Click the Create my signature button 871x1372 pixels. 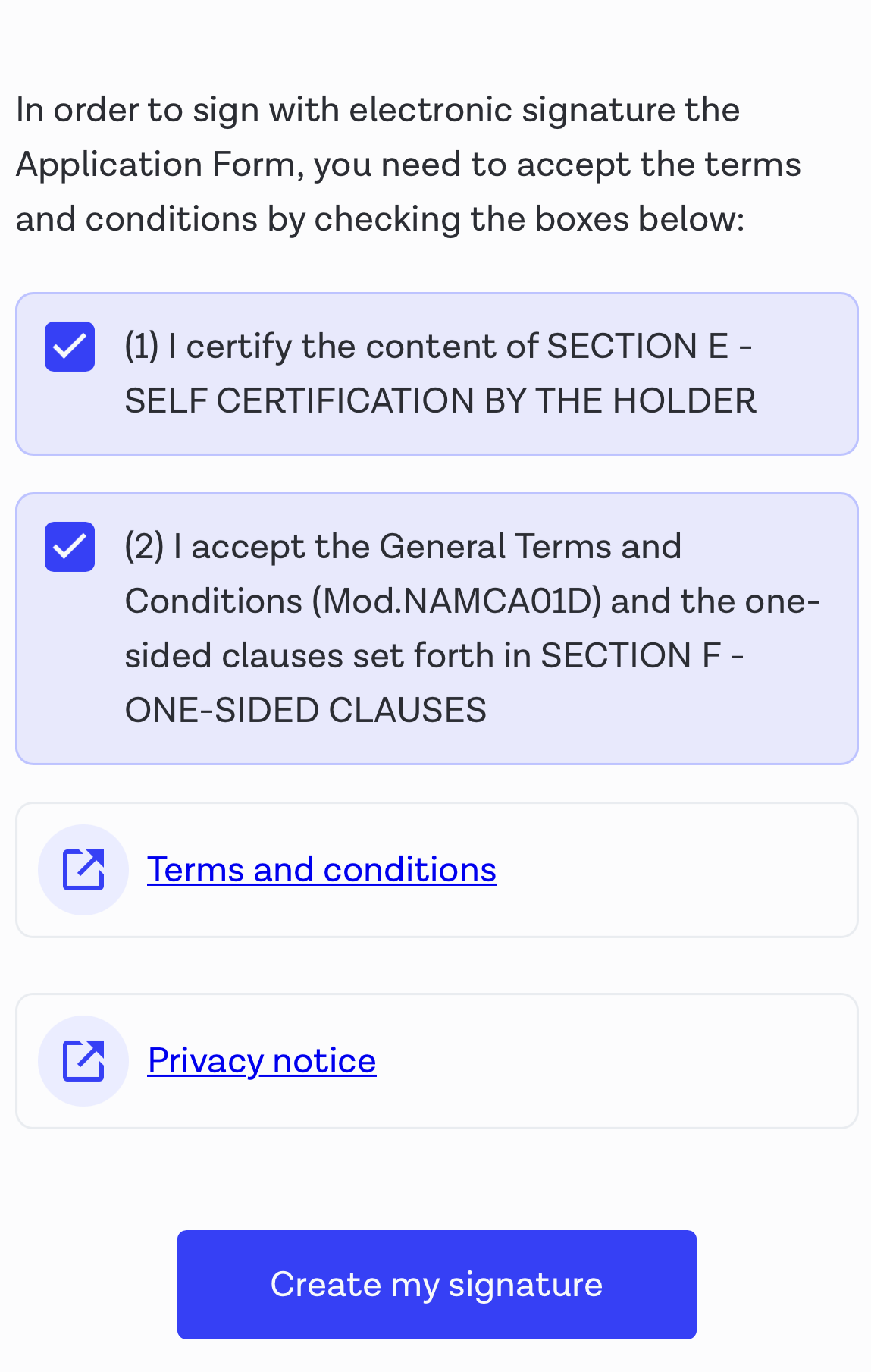pyautogui.click(x=437, y=1284)
